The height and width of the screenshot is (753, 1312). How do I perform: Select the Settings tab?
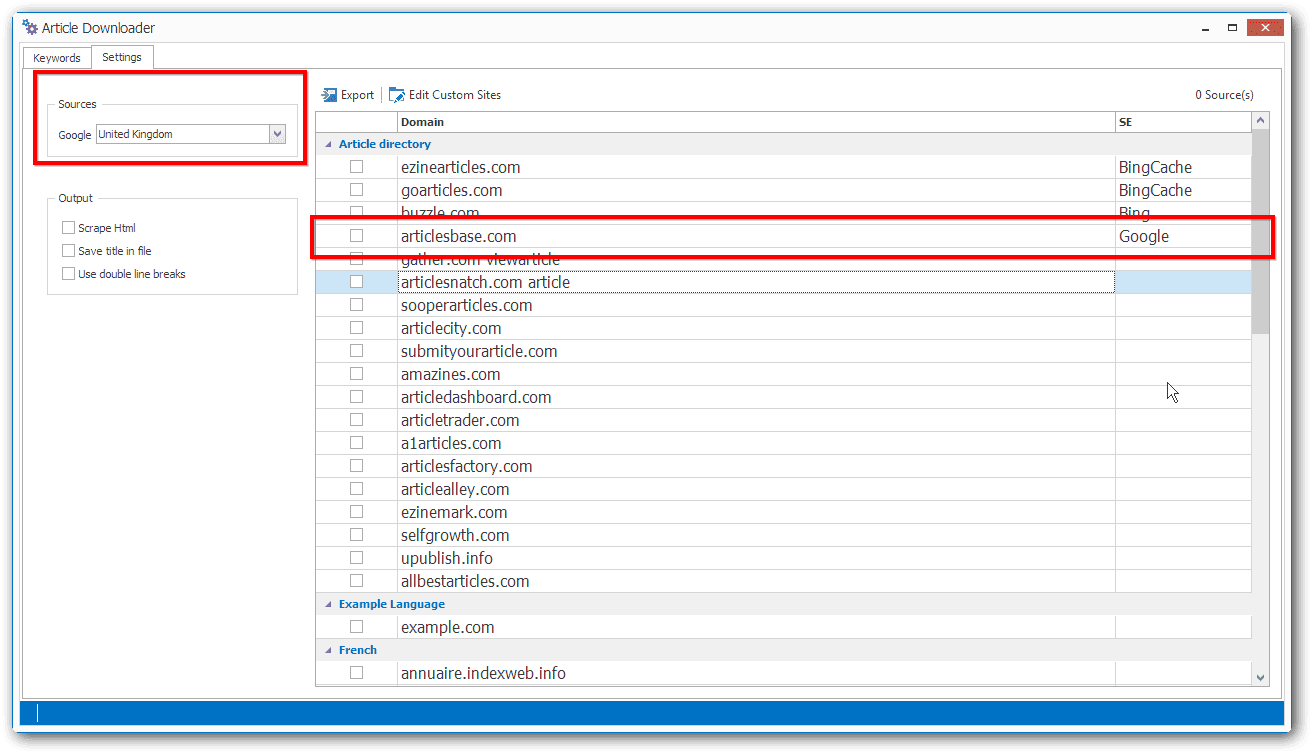point(122,57)
